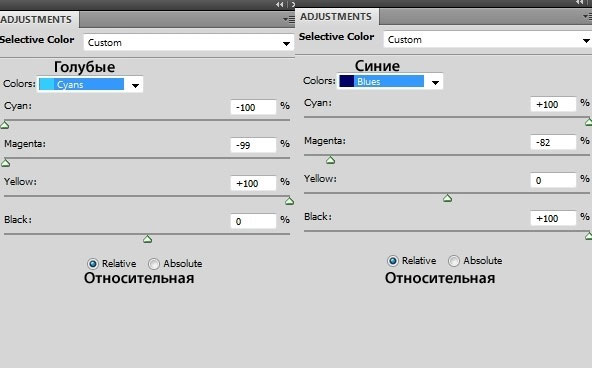Switch to the right ADJUSTMENTS tab
Viewport: 592px width, 368px height.
336,17
